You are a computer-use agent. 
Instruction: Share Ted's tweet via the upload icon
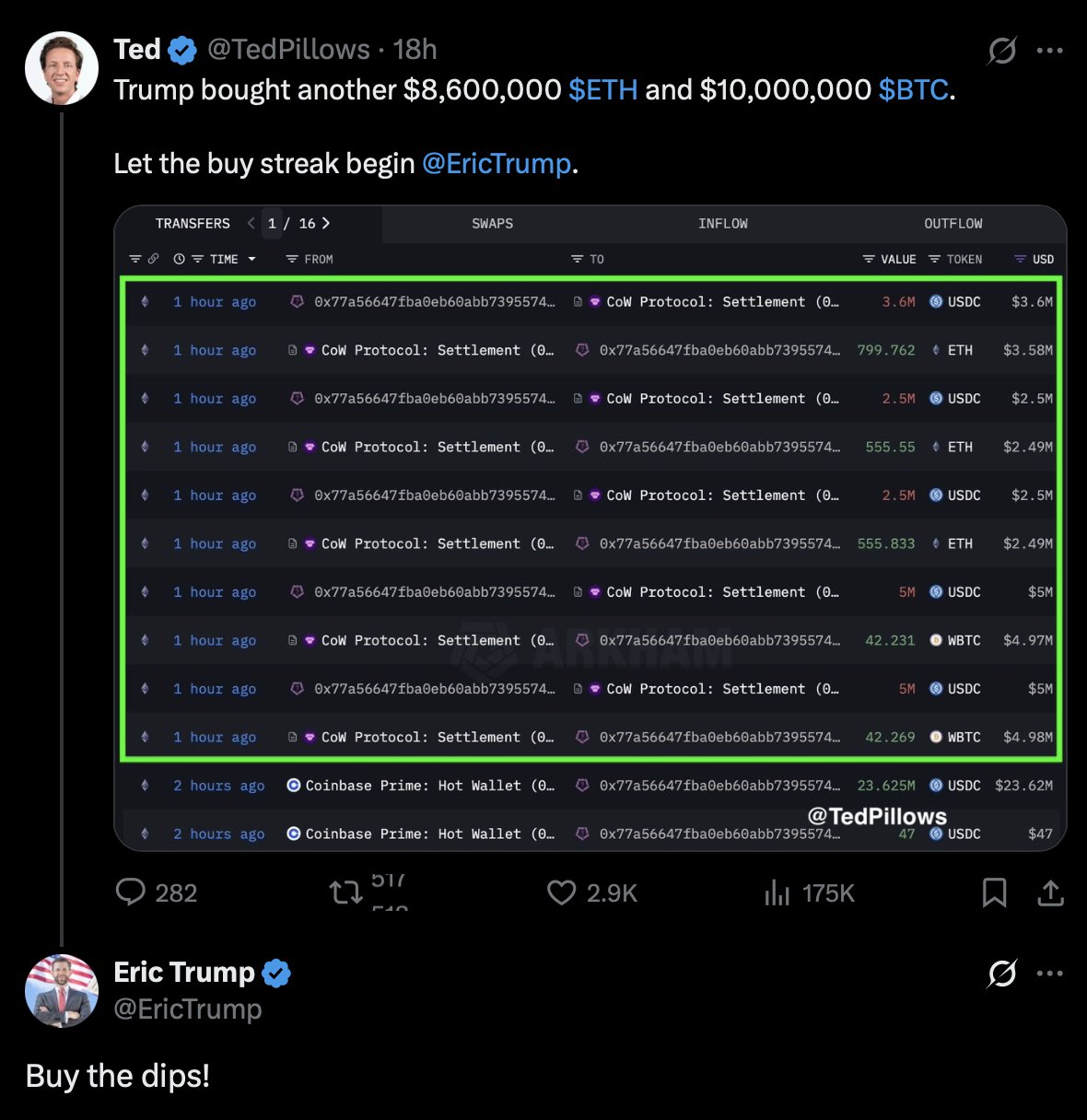pos(1050,892)
